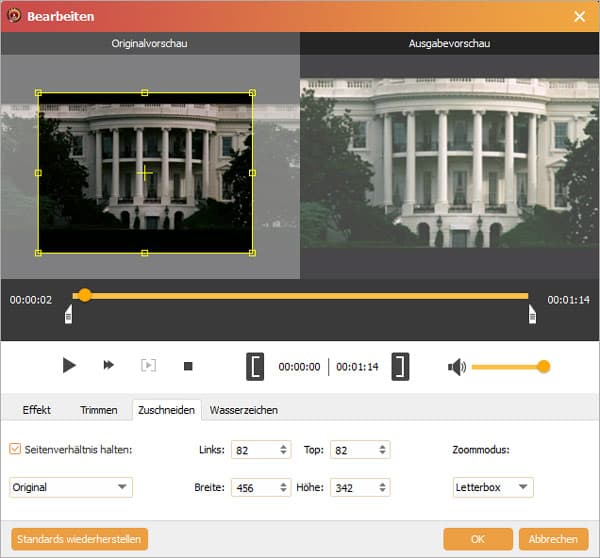Screen dimensions: 600x558
Task: Click the left trim marker handle
Action: pos(68,315)
